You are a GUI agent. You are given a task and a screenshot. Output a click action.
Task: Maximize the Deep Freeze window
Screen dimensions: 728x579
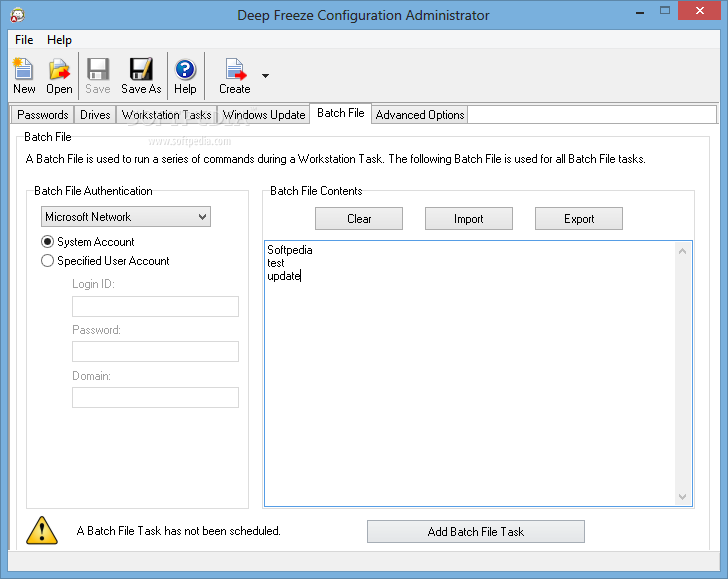(x=665, y=11)
